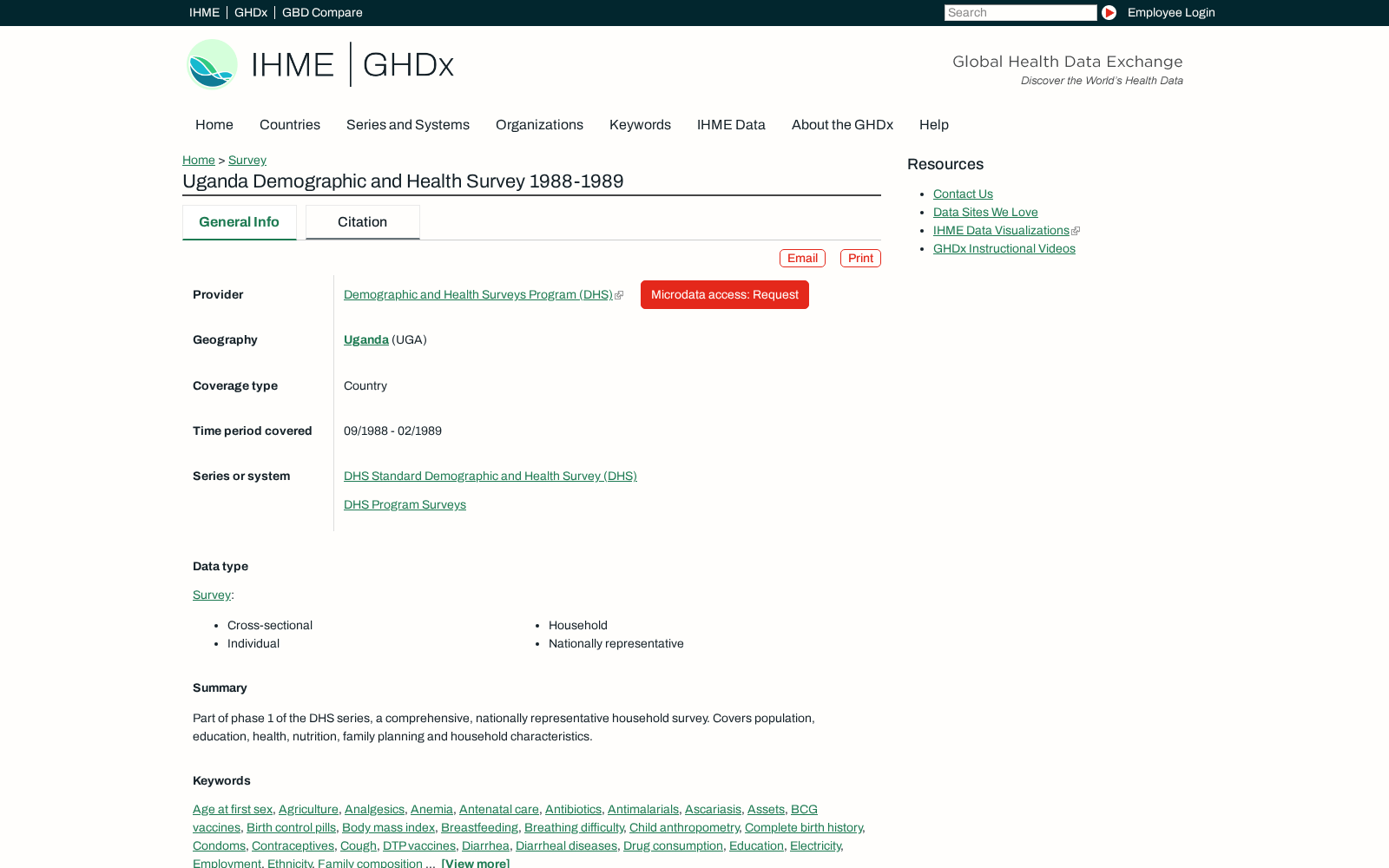Image resolution: width=1389 pixels, height=868 pixels.
Task: Click the Survey data type link
Action: [212, 595]
